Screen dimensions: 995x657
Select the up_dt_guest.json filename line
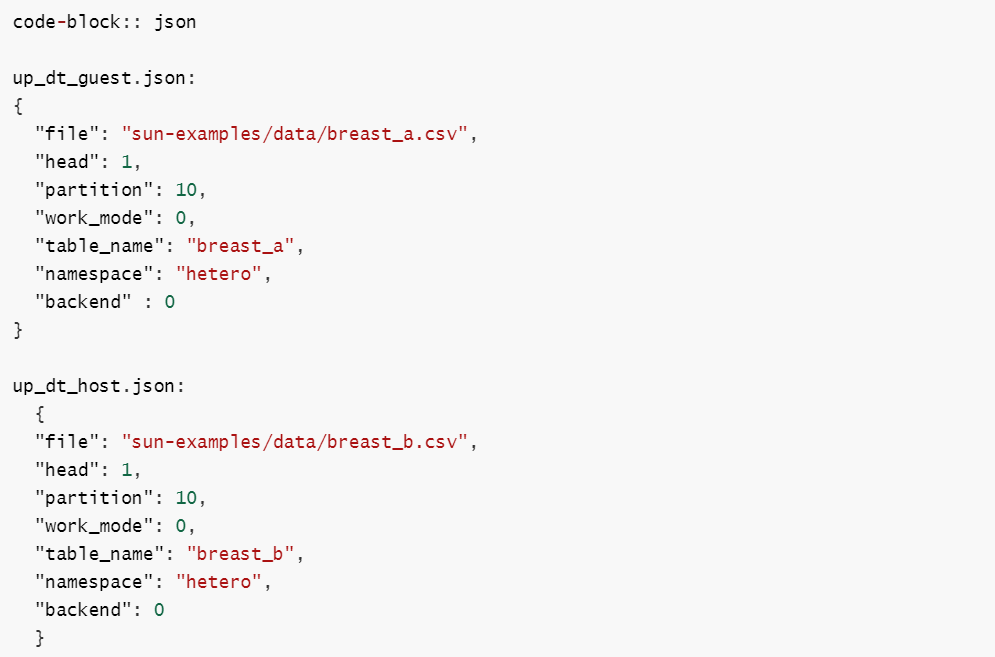104,78
